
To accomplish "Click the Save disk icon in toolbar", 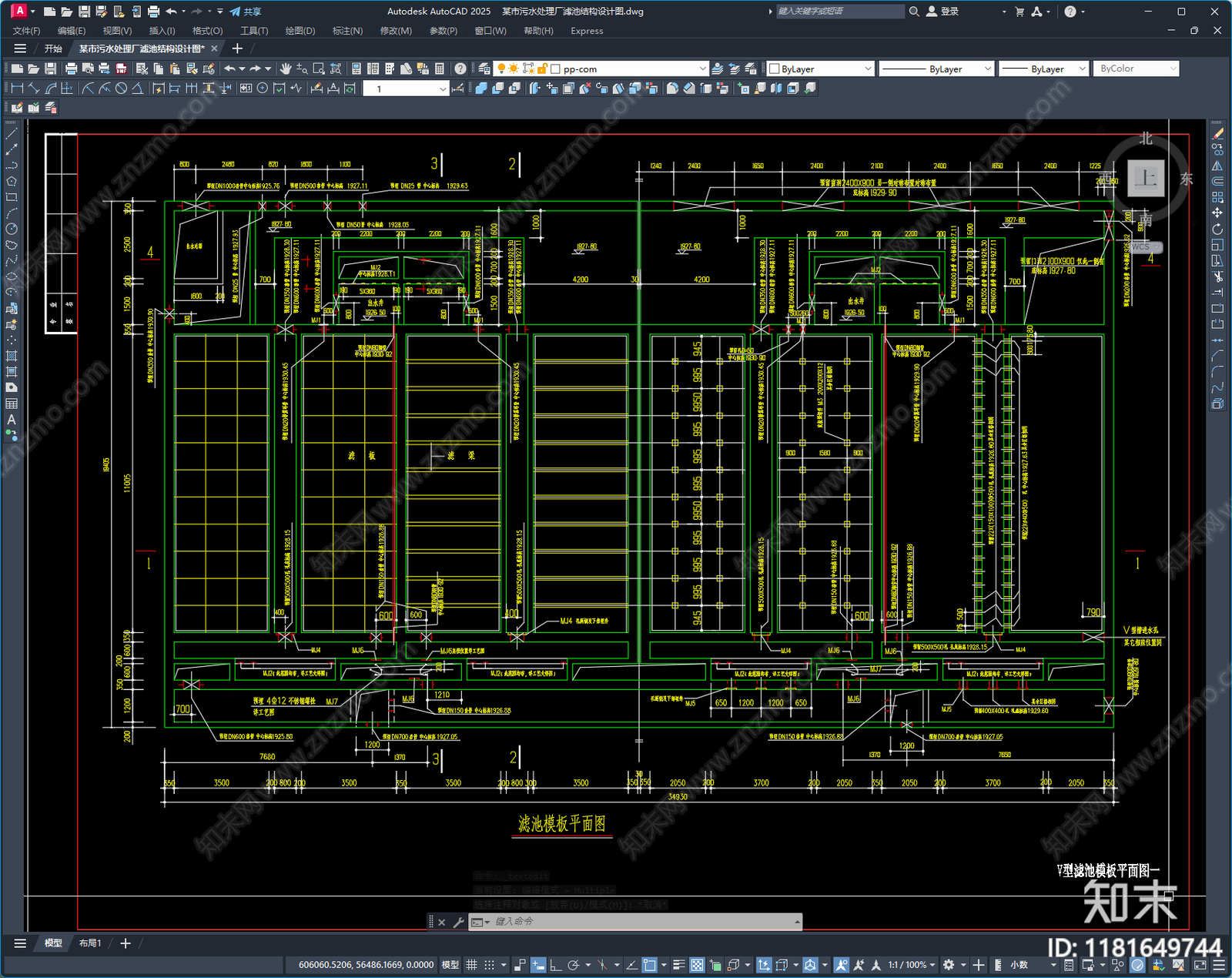I will [50, 69].
